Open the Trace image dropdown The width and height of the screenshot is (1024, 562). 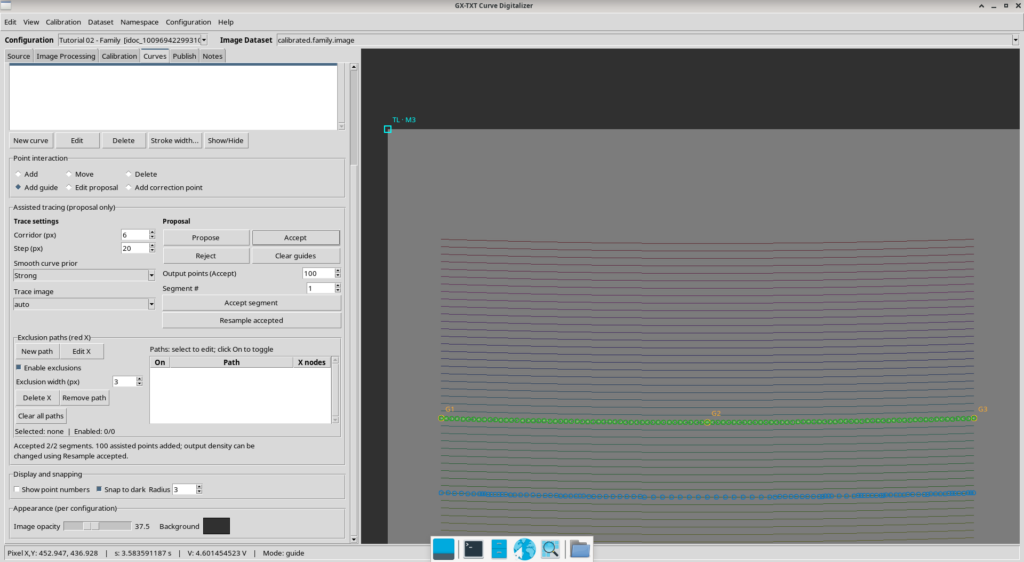click(84, 304)
